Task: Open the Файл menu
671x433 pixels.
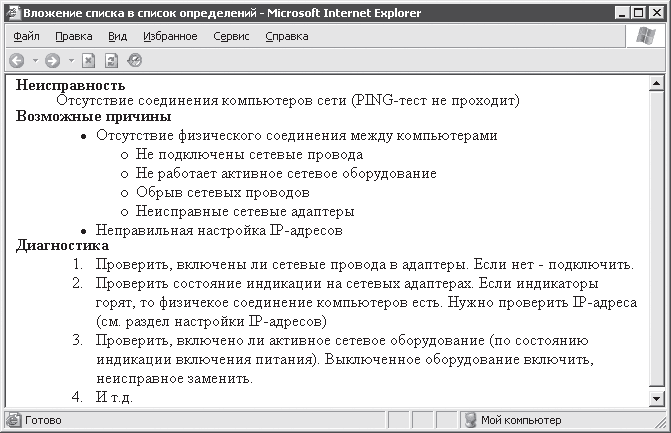Action: pos(27,36)
